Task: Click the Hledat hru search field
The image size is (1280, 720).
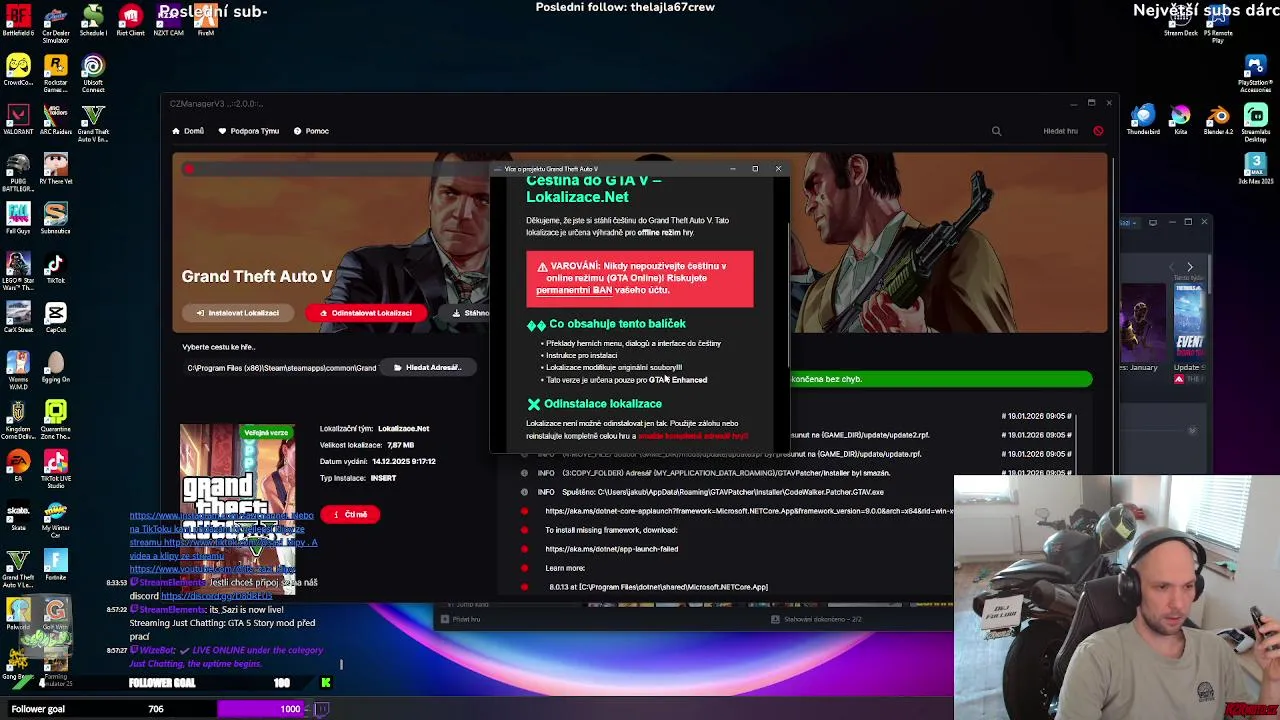Action: (1060, 131)
